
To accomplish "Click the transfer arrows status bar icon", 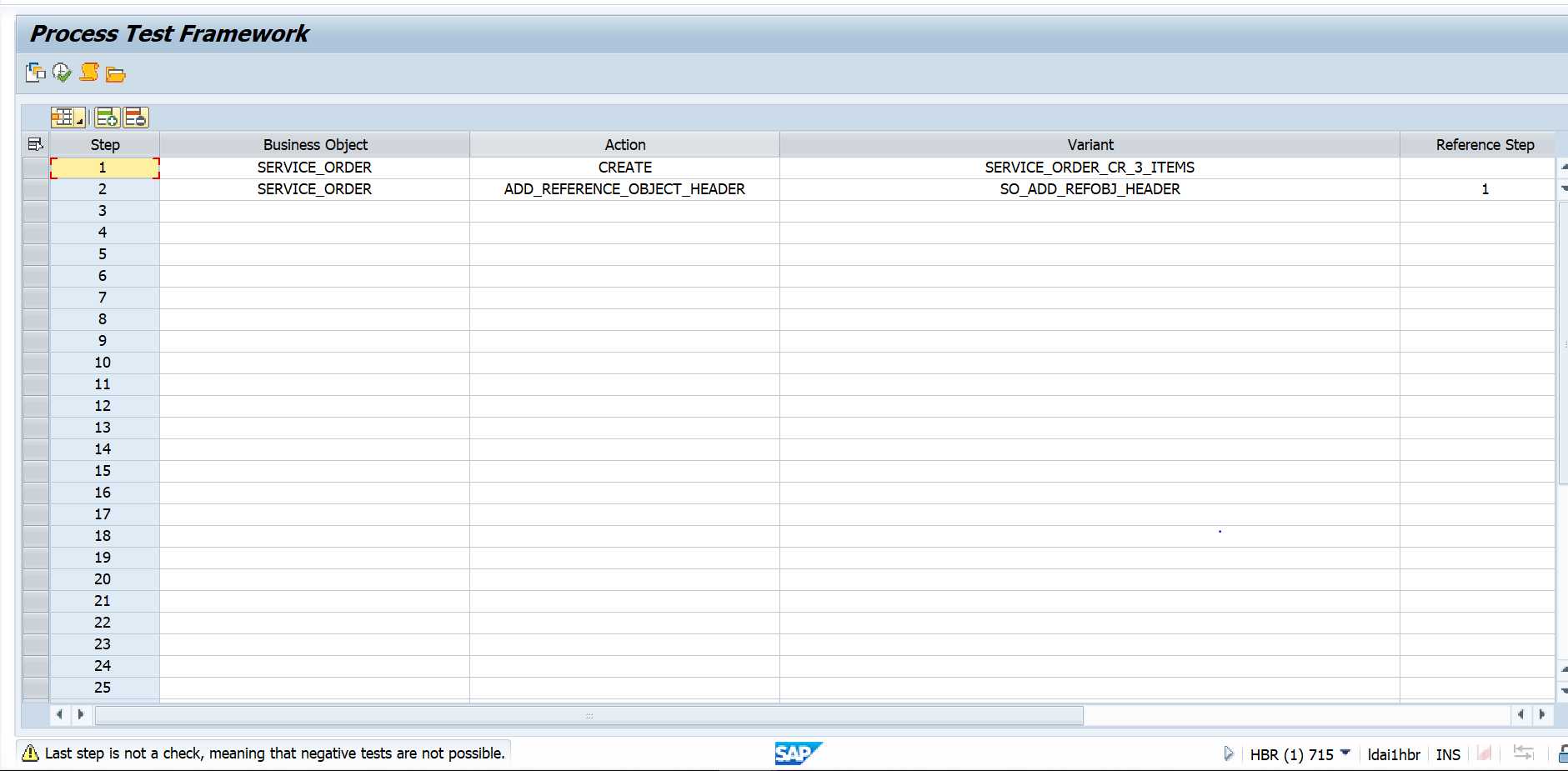I will point(1523,753).
